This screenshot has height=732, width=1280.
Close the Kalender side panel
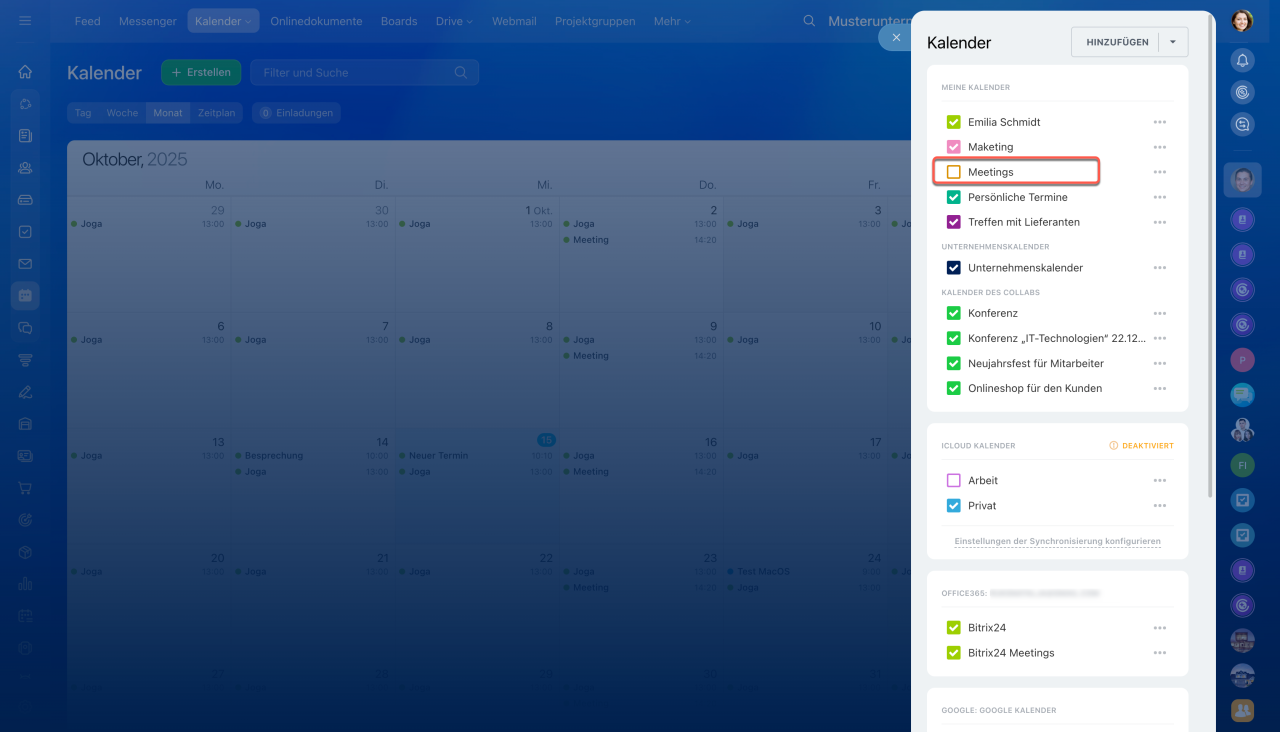point(896,37)
